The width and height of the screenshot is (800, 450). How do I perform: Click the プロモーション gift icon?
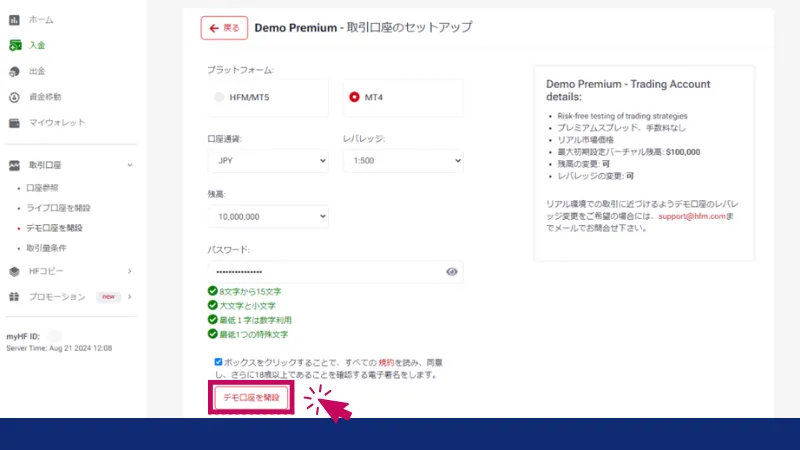point(14,297)
